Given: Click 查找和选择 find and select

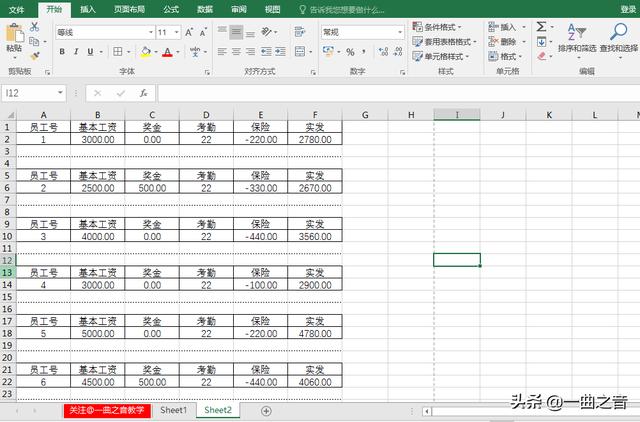Looking at the screenshot, I should [x=619, y=41].
